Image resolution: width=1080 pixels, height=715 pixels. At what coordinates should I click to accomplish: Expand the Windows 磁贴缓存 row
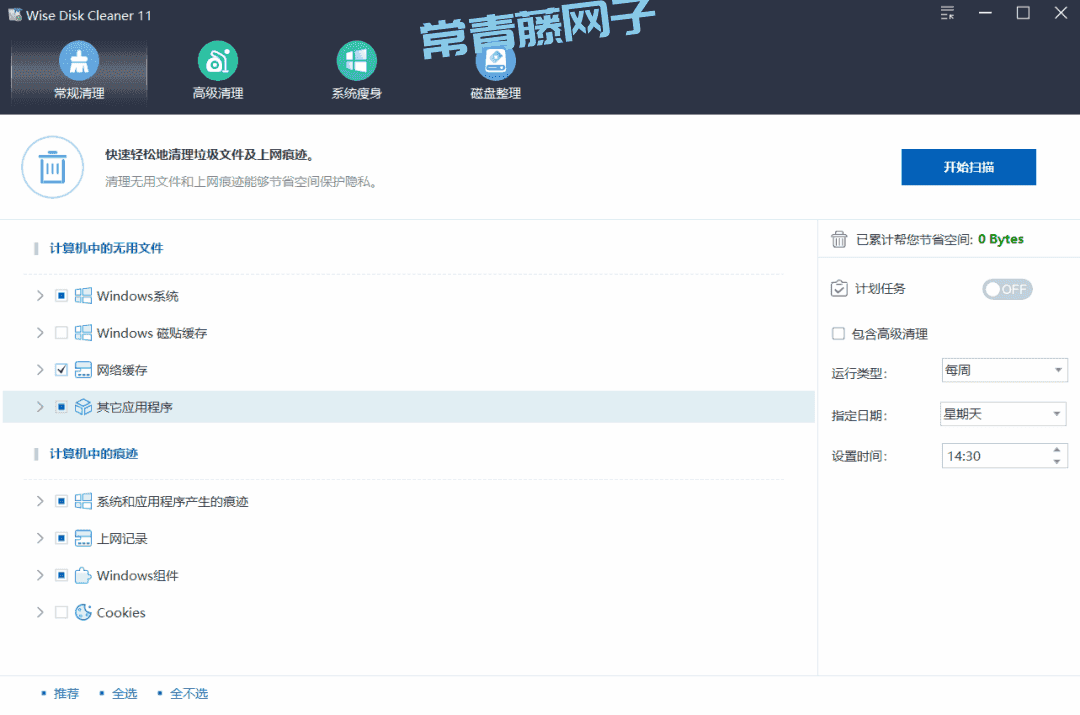click(40, 333)
